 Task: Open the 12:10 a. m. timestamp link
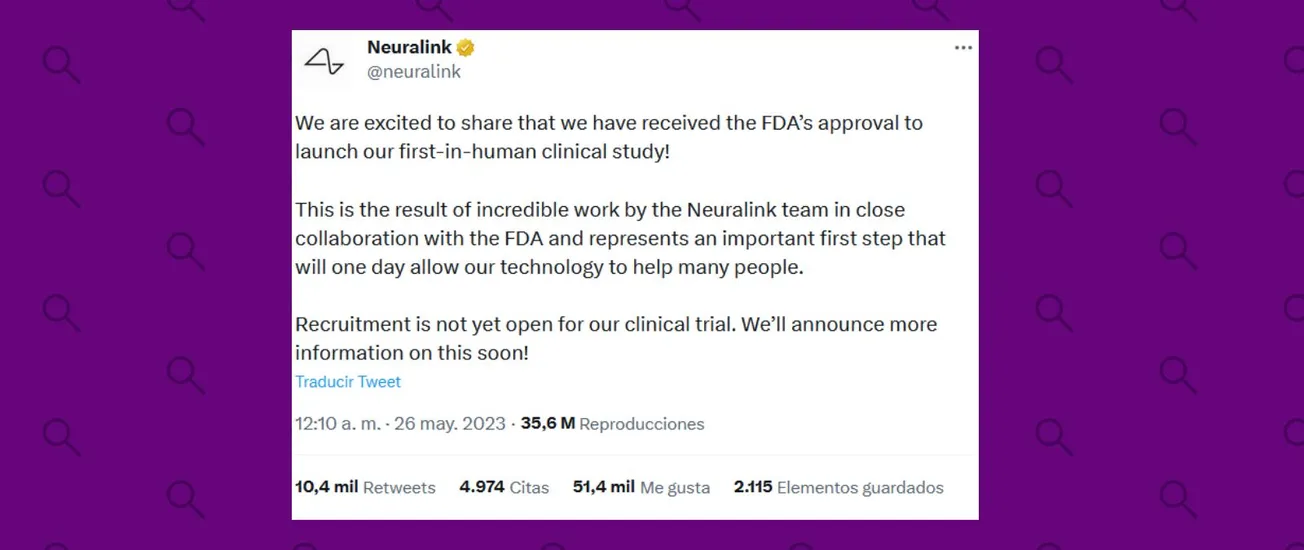[x=338, y=423]
